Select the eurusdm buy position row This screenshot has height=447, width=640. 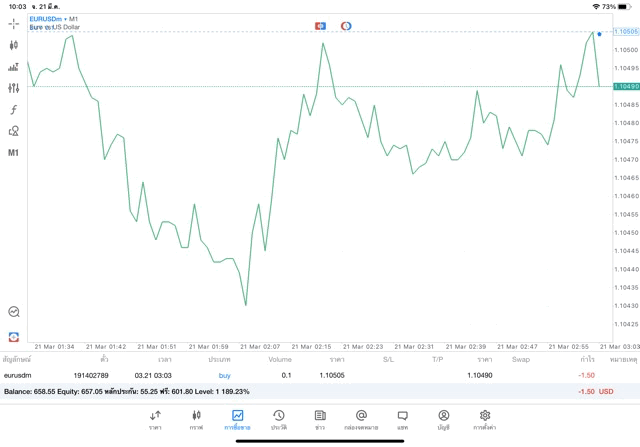(x=300, y=375)
